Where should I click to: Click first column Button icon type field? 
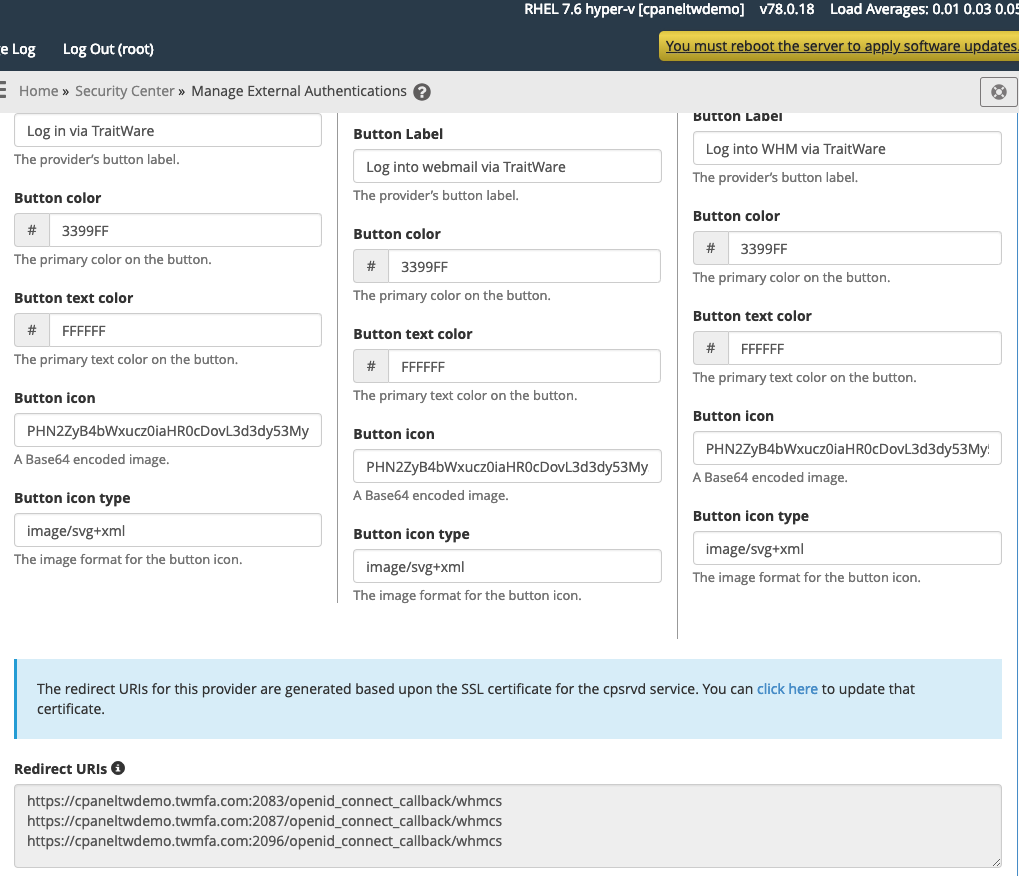click(x=168, y=530)
